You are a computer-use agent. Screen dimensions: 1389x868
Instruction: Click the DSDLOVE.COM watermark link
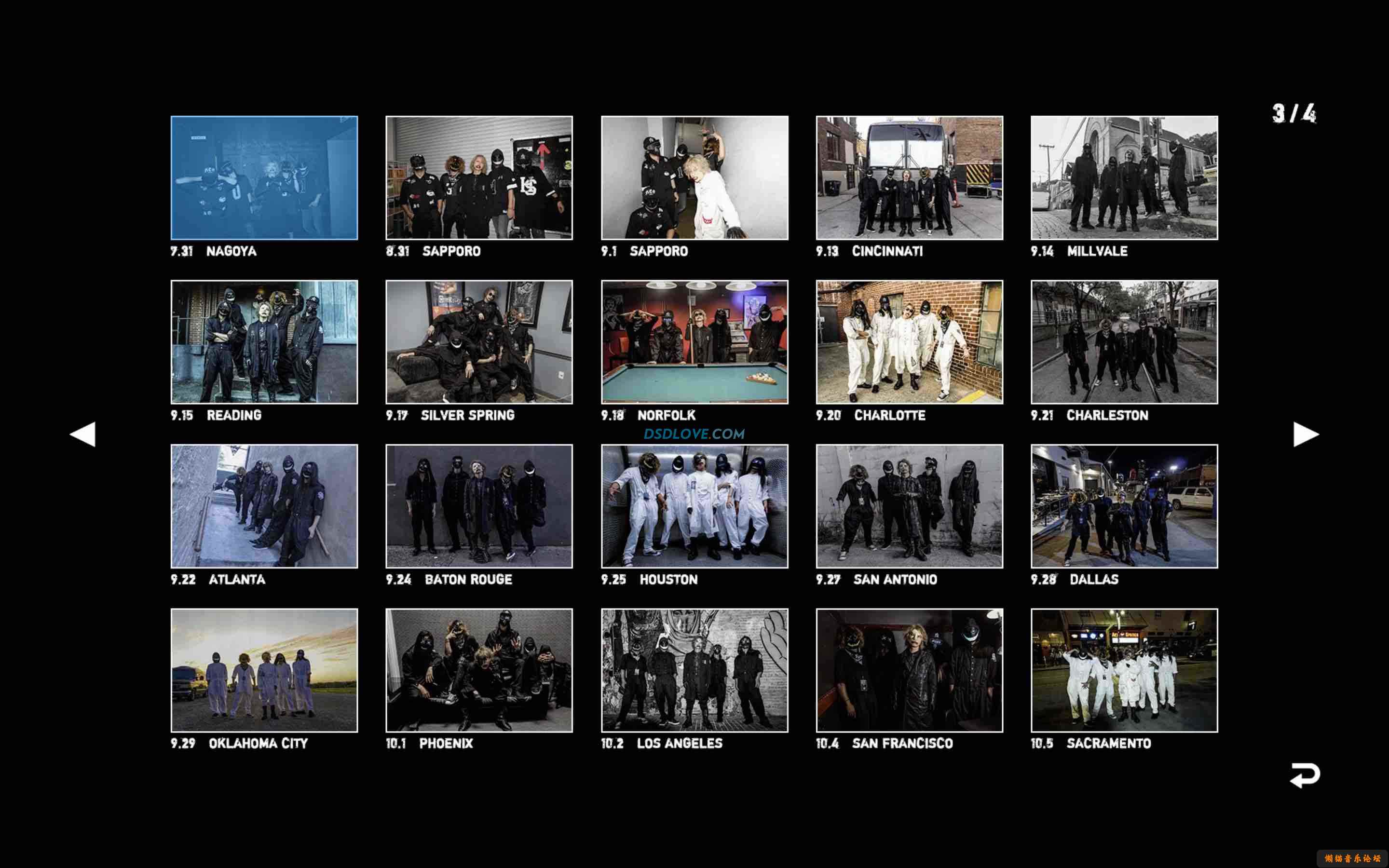tap(694, 434)
